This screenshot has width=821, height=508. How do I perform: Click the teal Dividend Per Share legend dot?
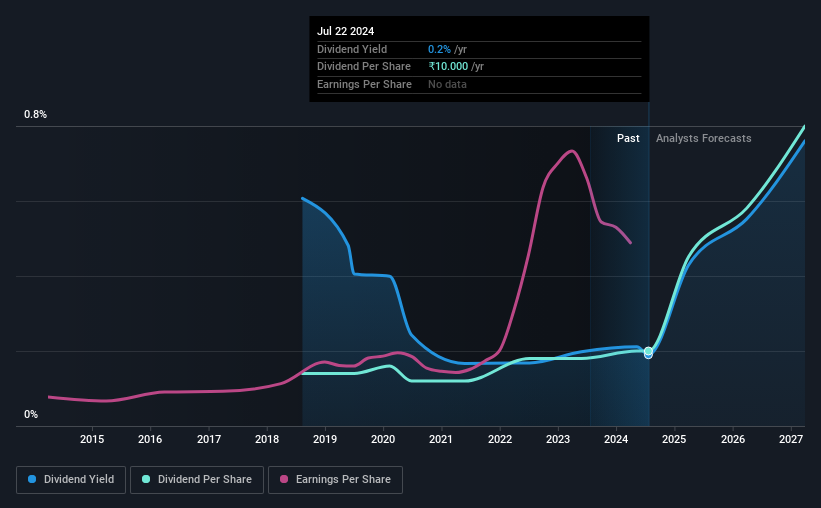point(146,479)
